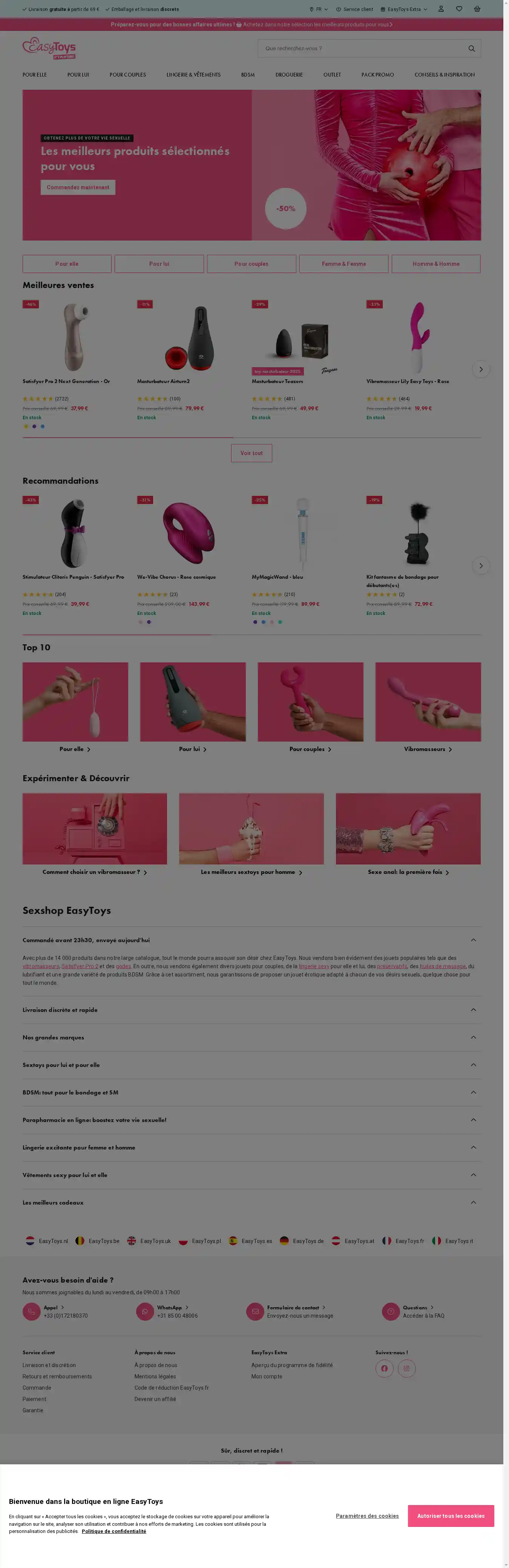Viewport: 509px width, 1568px height.
Task: Open the user account icon
Action: click(x=441, y=9)
